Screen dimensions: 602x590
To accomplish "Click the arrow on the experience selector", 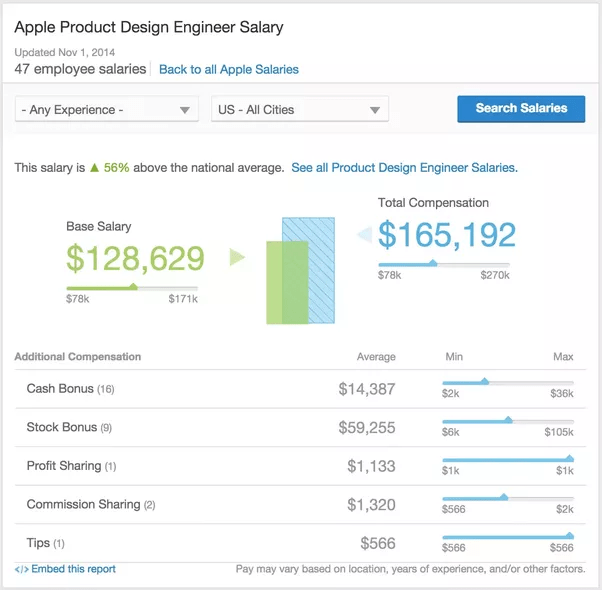I will [185, 110].
